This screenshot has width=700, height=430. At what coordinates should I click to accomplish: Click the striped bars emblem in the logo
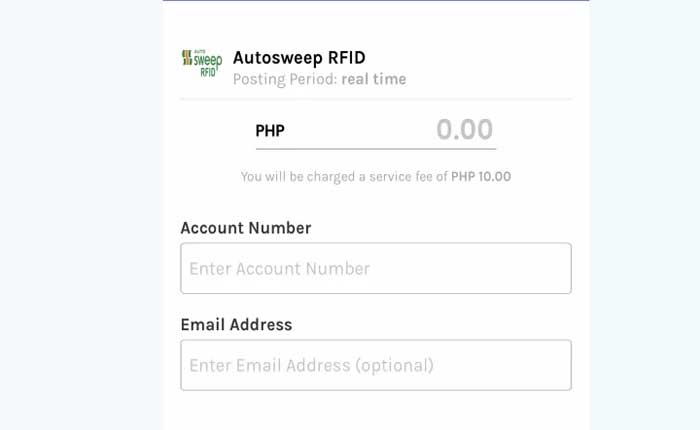click(187, 58)
